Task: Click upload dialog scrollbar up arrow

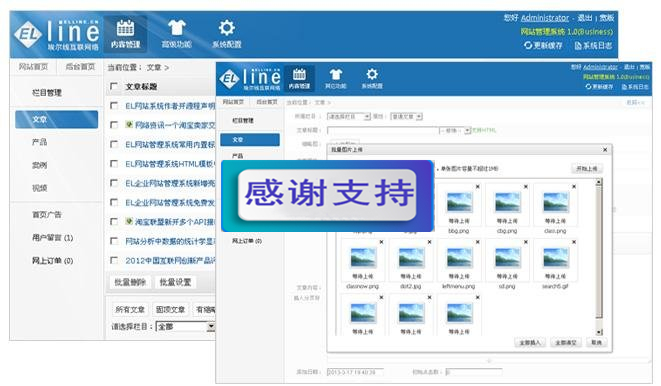Action: coord(599,182)
